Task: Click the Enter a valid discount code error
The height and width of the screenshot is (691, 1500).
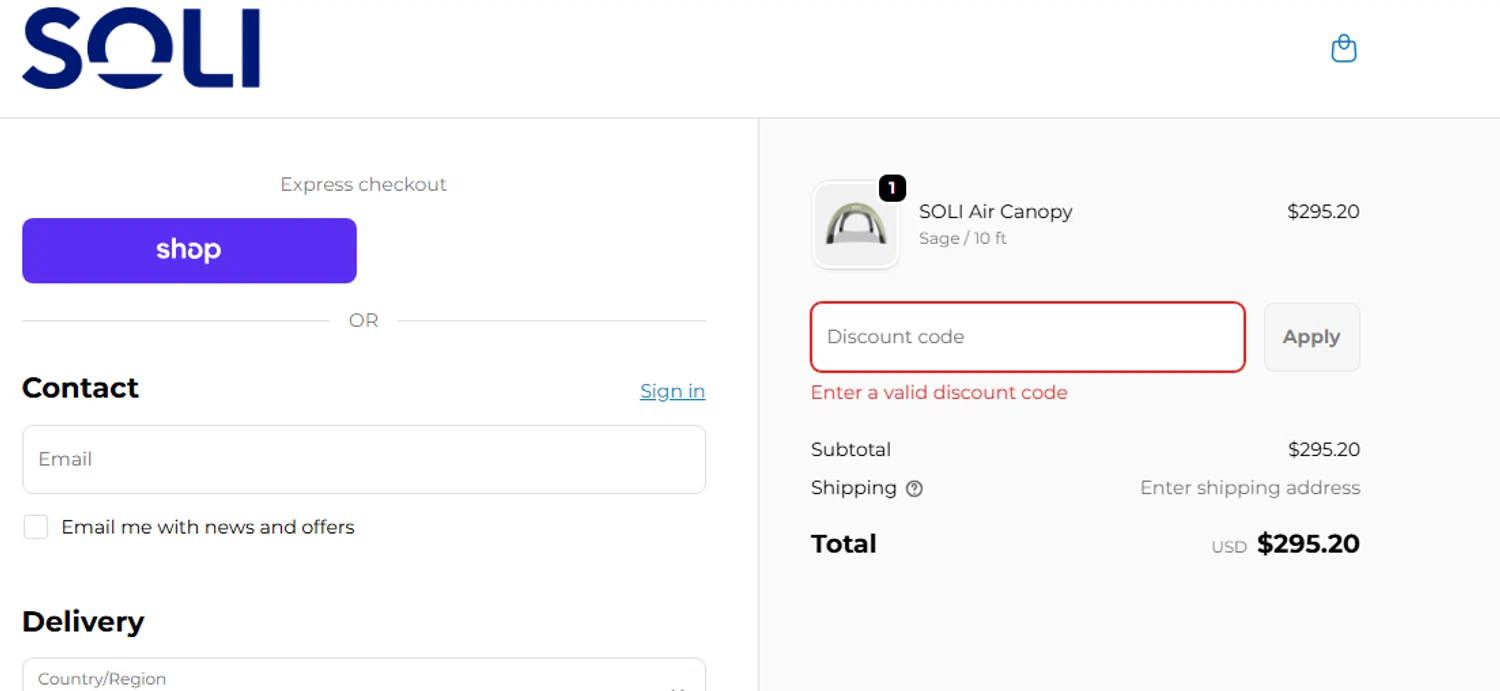Action: point(939,393)
